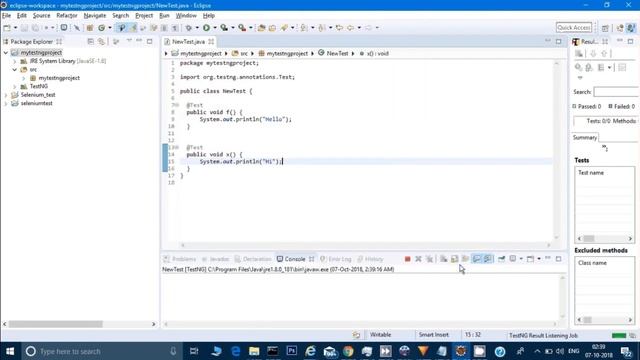Navigate Forward with the greyed right arrow
The width and height of the screenshot is (640, 360).
[x=368, y=28]
